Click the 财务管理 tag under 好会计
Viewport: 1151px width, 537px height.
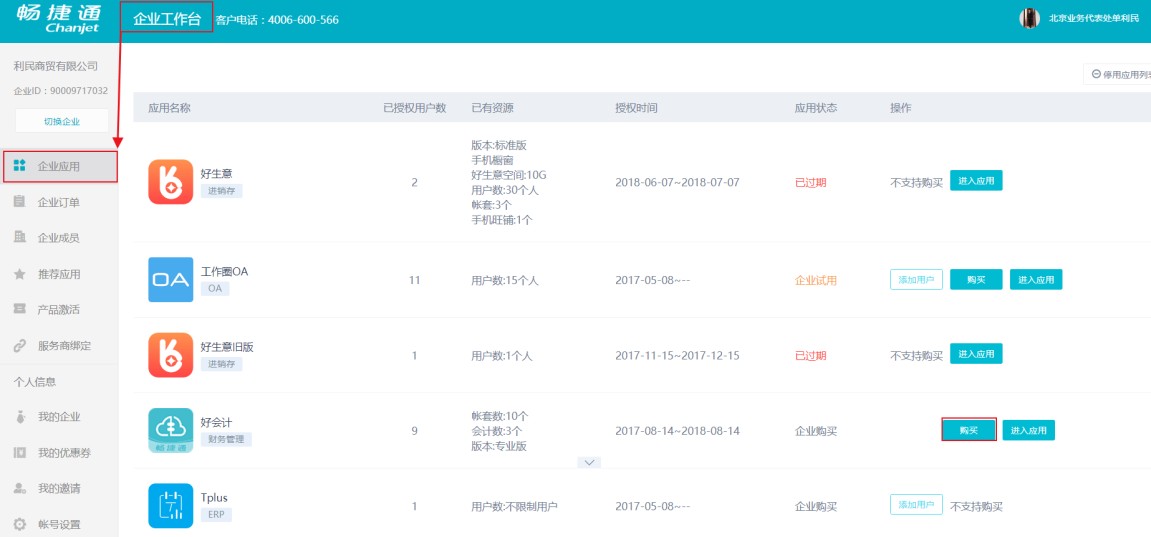point(226,440)
